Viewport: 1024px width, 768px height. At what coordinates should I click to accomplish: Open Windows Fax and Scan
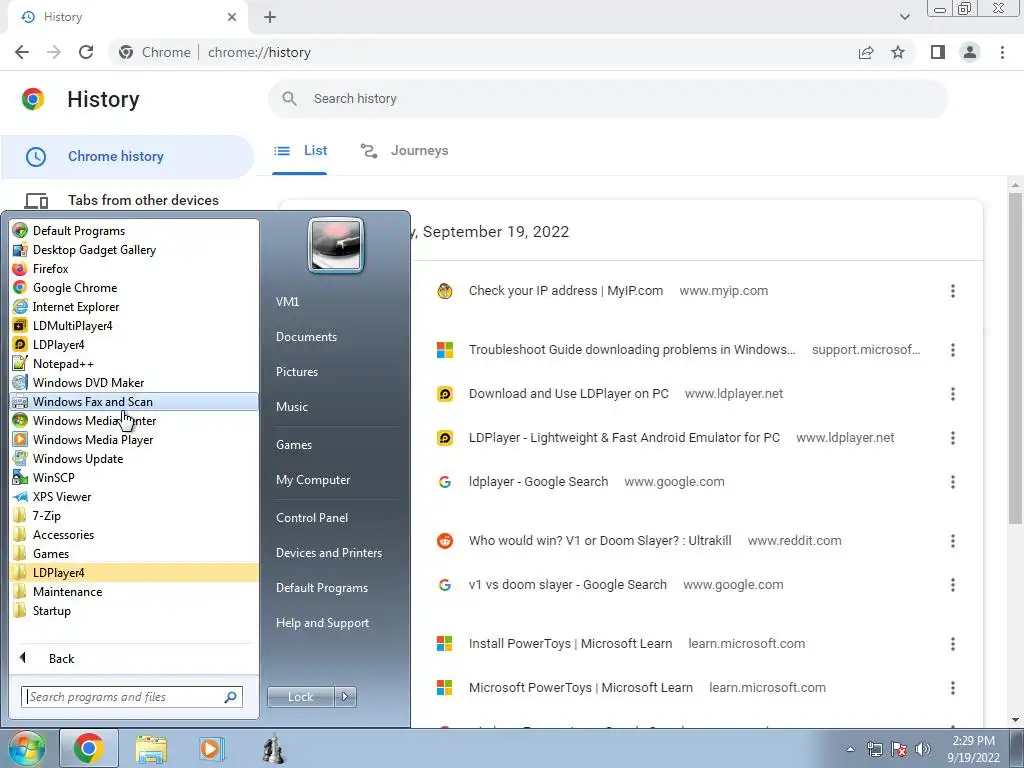click(134, 402)
